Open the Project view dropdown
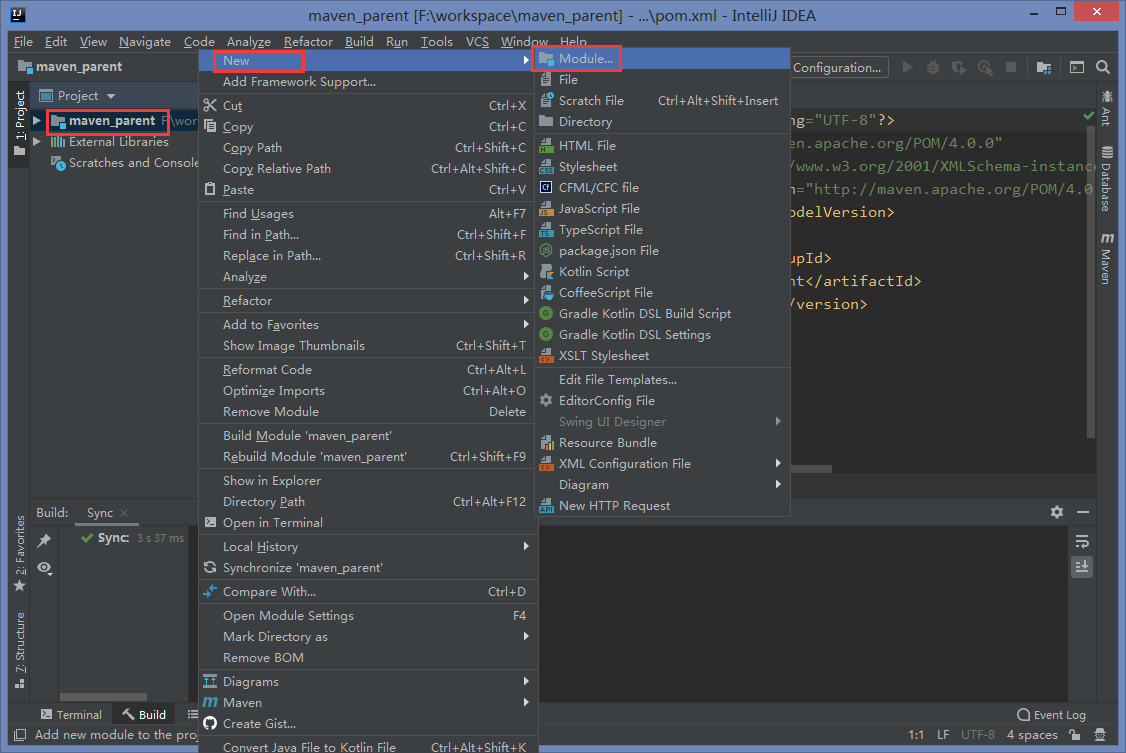Screen dimensions: 1126x753 click(x=111, y=95)
